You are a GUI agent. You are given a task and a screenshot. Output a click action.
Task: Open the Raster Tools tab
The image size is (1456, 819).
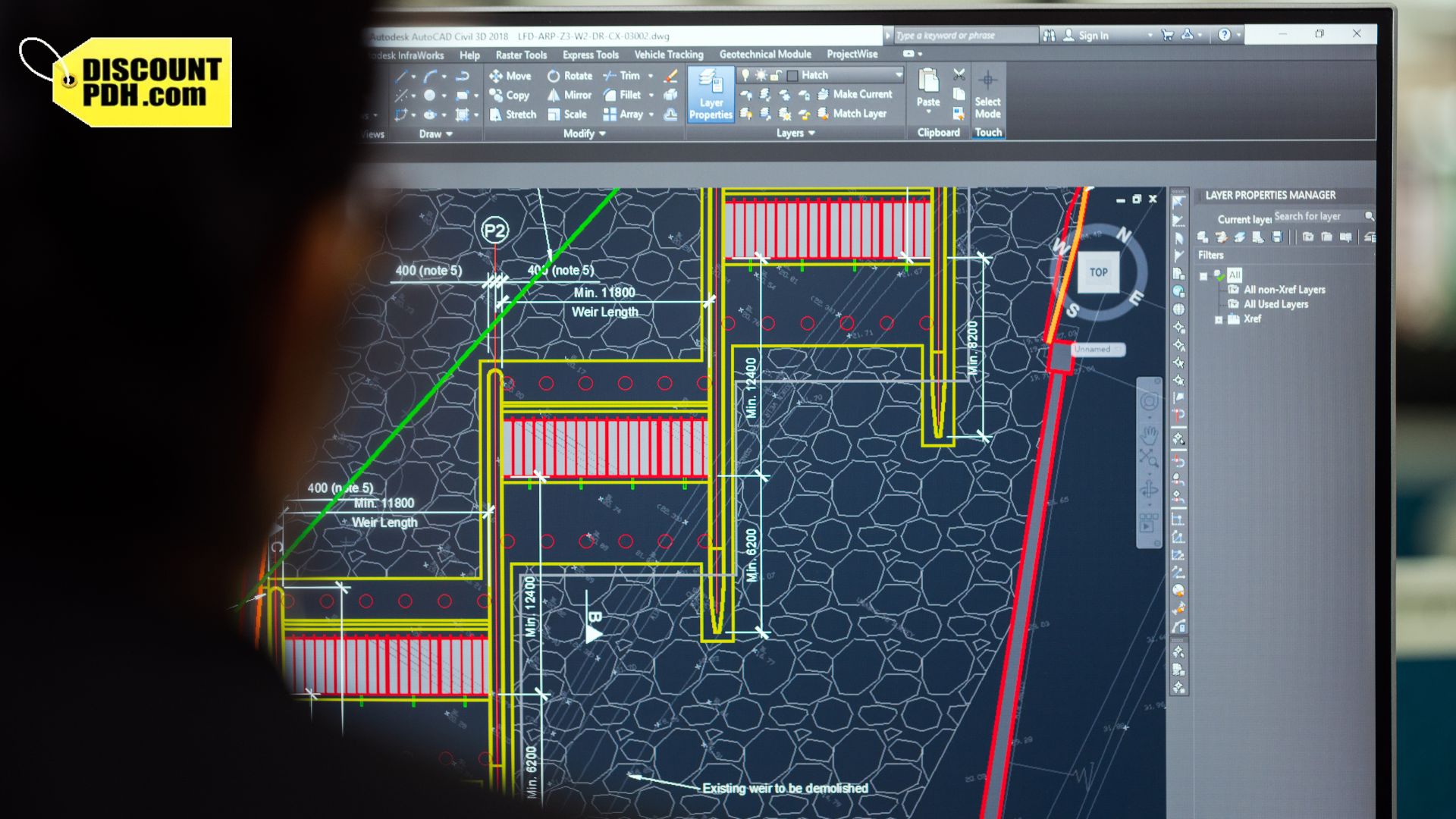(521, 55)
